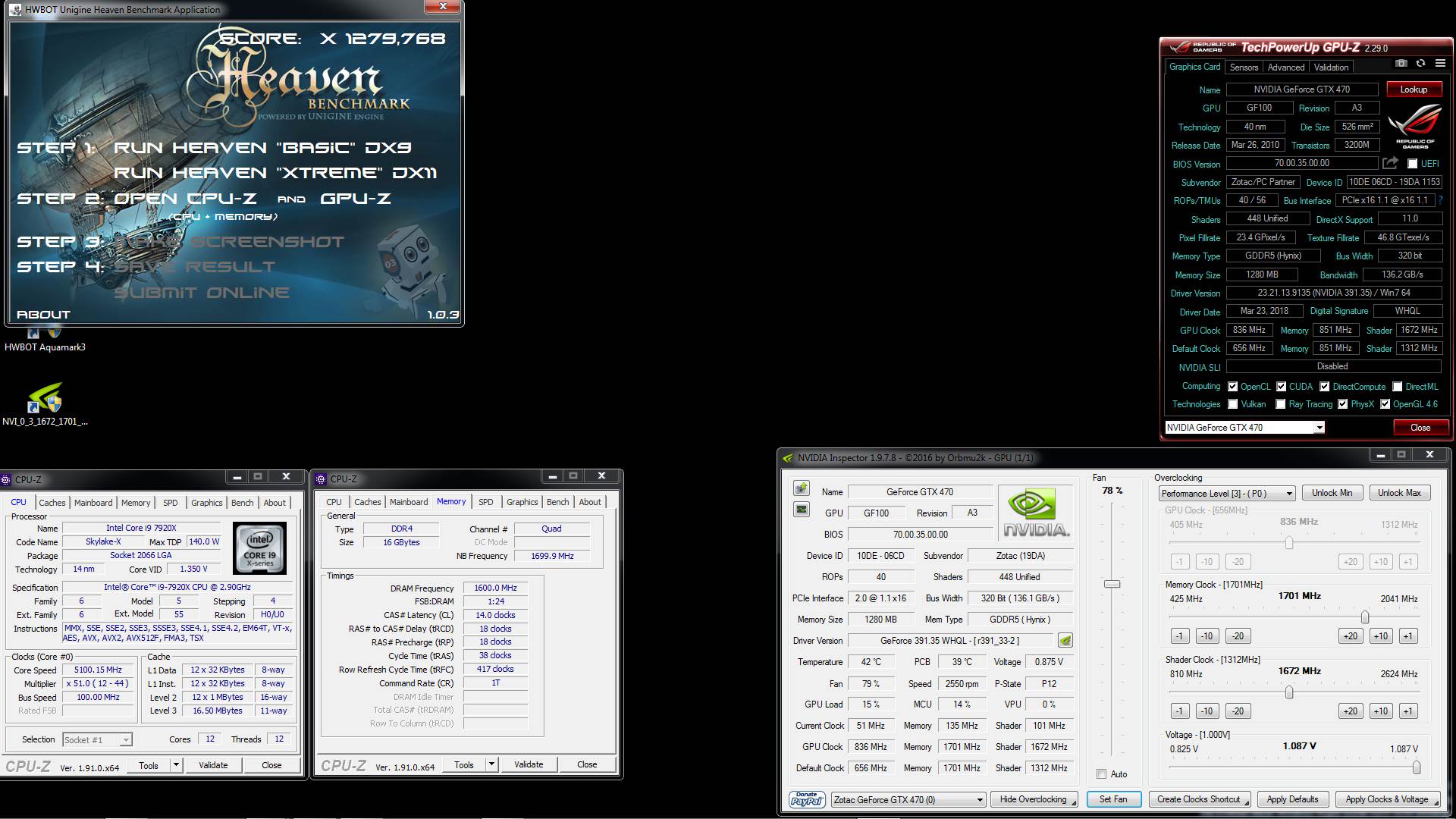The width and height of the screenshot is (1456, 819).
Task: Enable Auto fan checkbox in NVIDIA Inspector
Action: pos(1101,774)
